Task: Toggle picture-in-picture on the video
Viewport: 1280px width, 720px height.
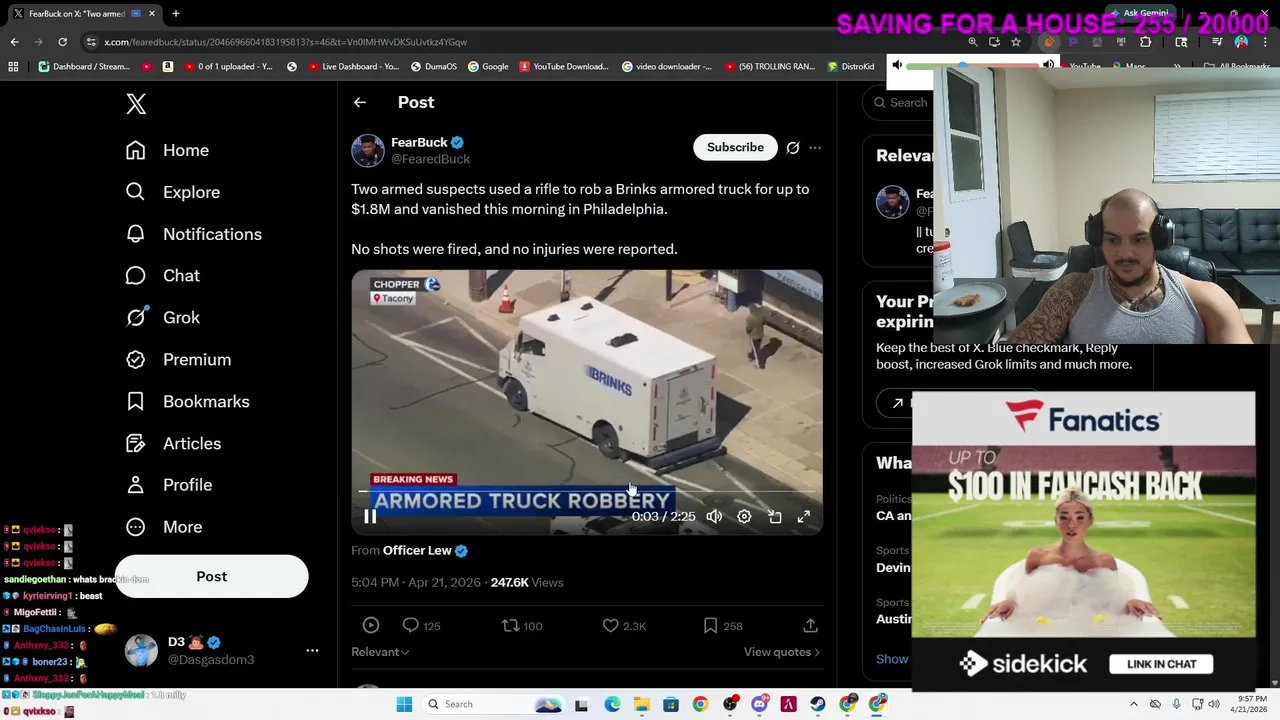Action: 774,517
